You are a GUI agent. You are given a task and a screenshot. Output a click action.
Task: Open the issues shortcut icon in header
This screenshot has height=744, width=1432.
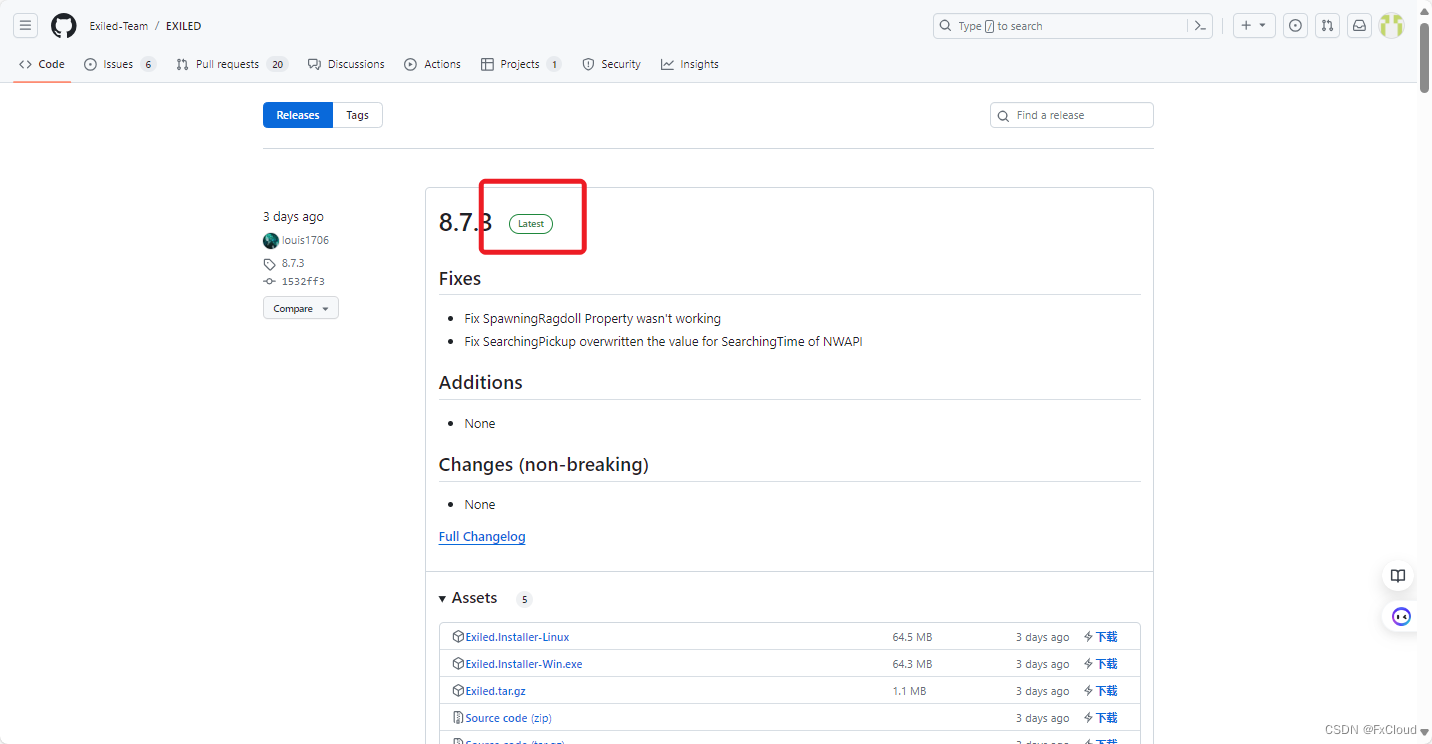pyautogui.click(x=1296, y=26)
